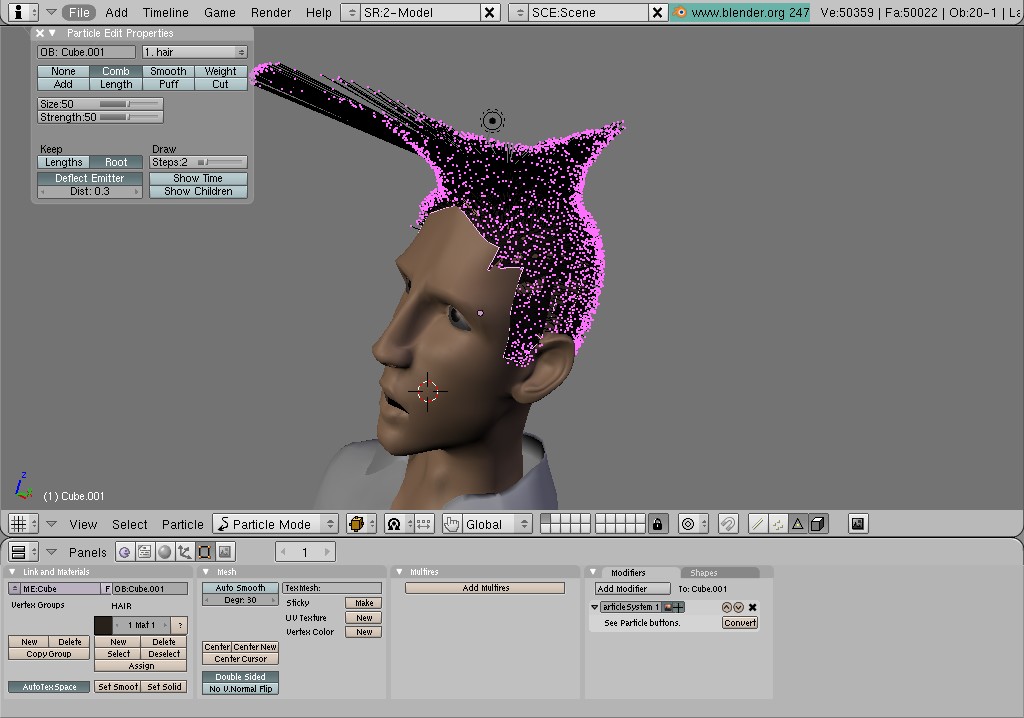
Task: Select the Smooth particle brush
Action: 168,71
